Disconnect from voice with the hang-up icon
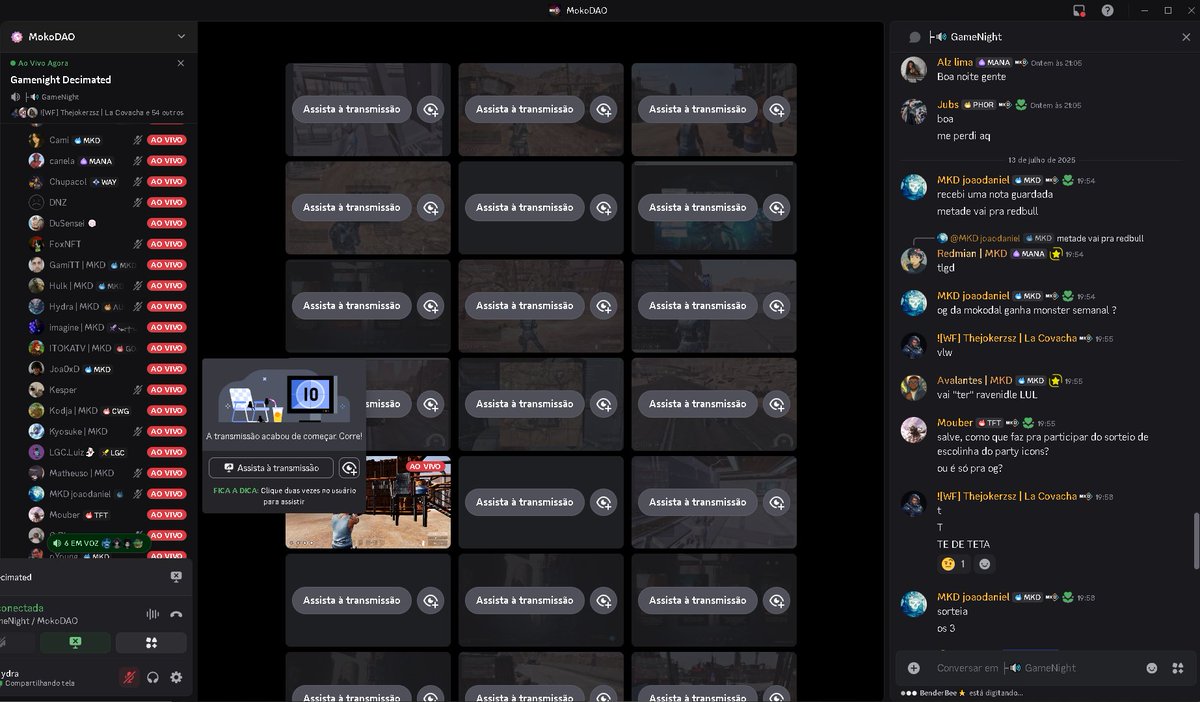Image resolution: width=1200 pixels, height=702 pixels. [176, 615]
